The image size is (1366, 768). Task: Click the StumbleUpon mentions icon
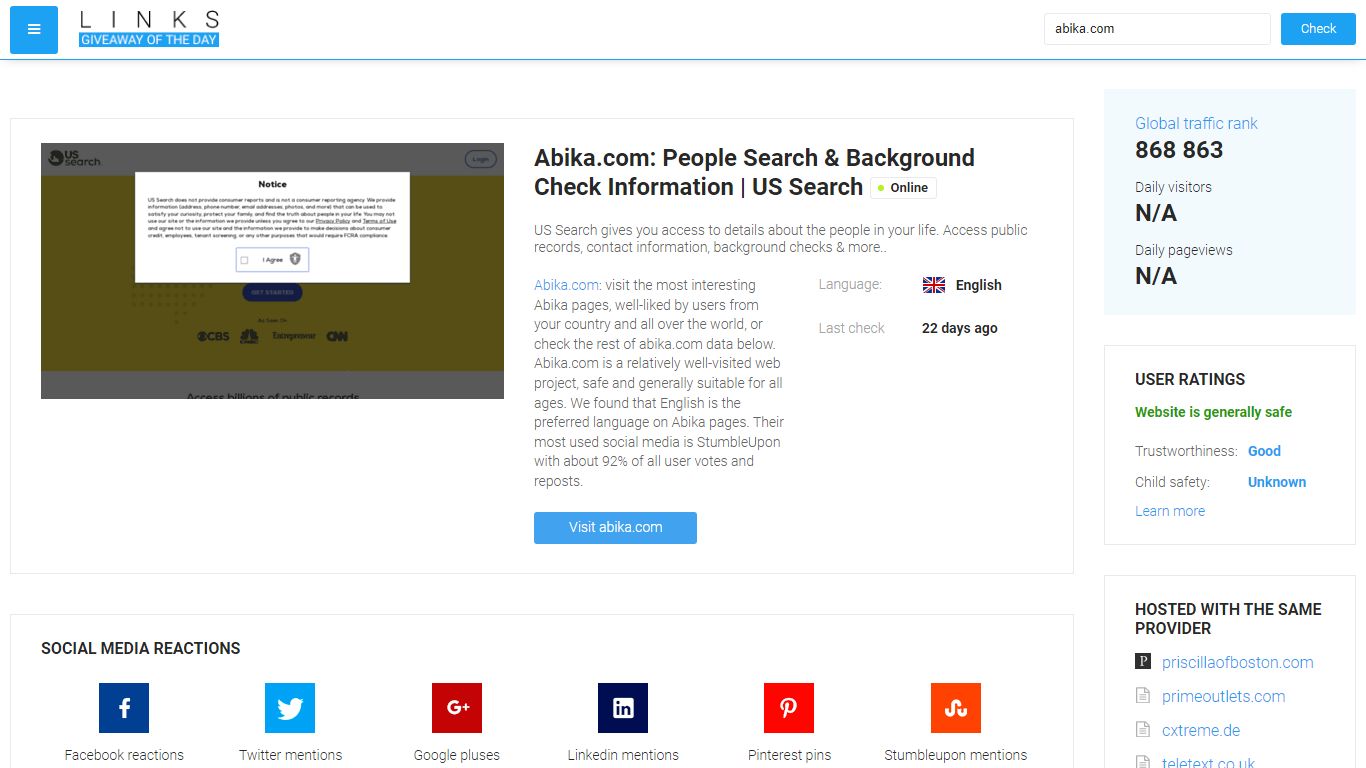click(956, 708)
